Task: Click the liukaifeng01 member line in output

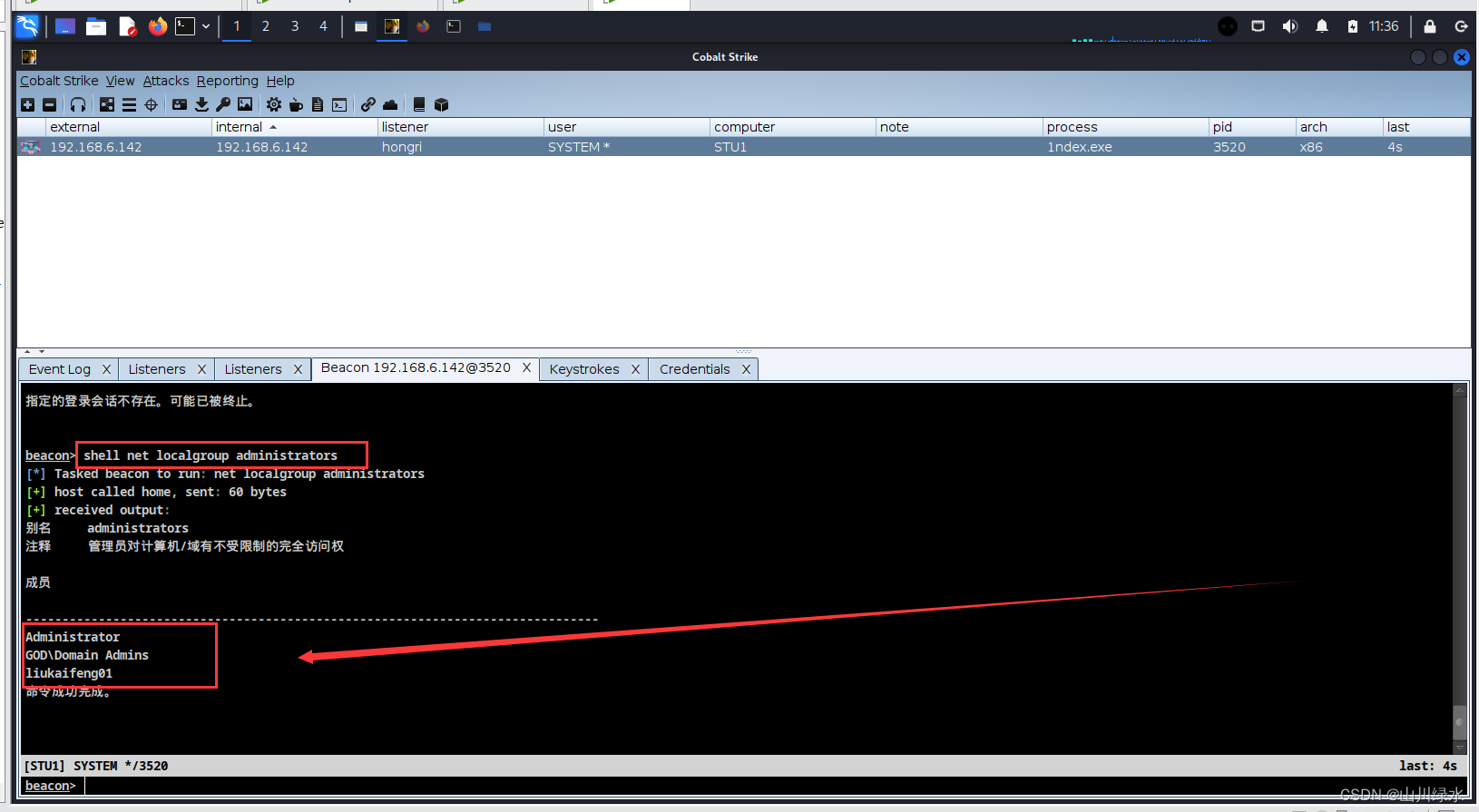Action: pyautogui.click(x=69, y=673)
